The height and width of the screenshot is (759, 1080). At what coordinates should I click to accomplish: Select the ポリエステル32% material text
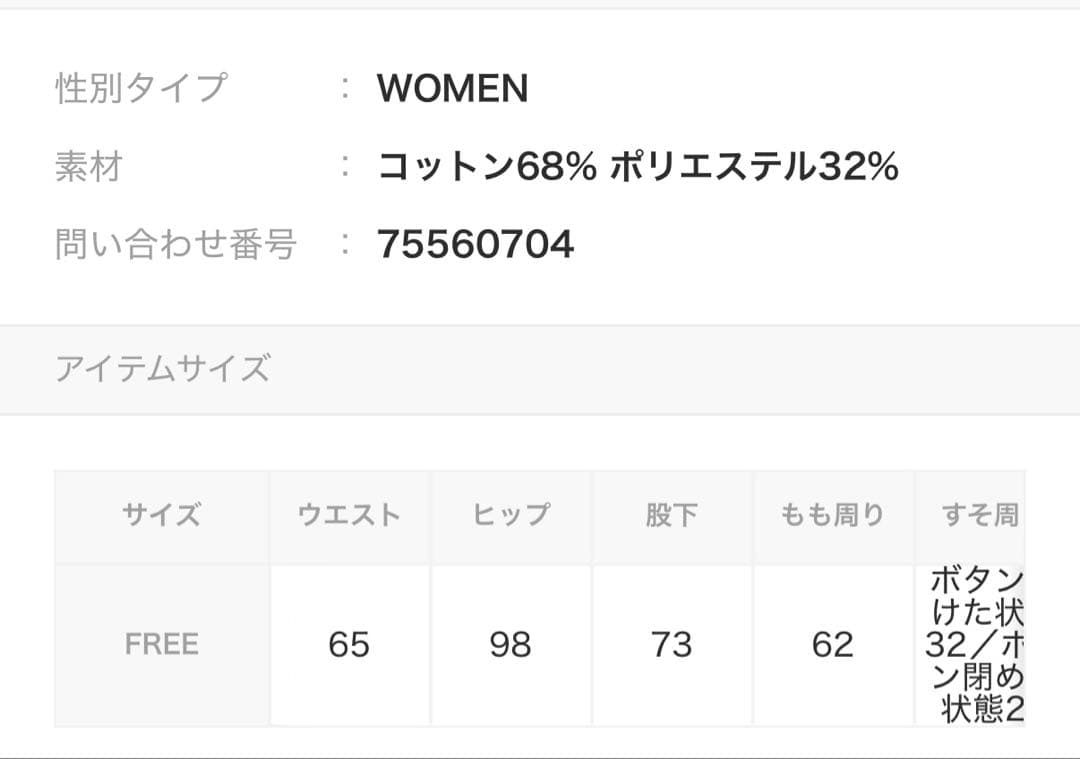point(753,167)
